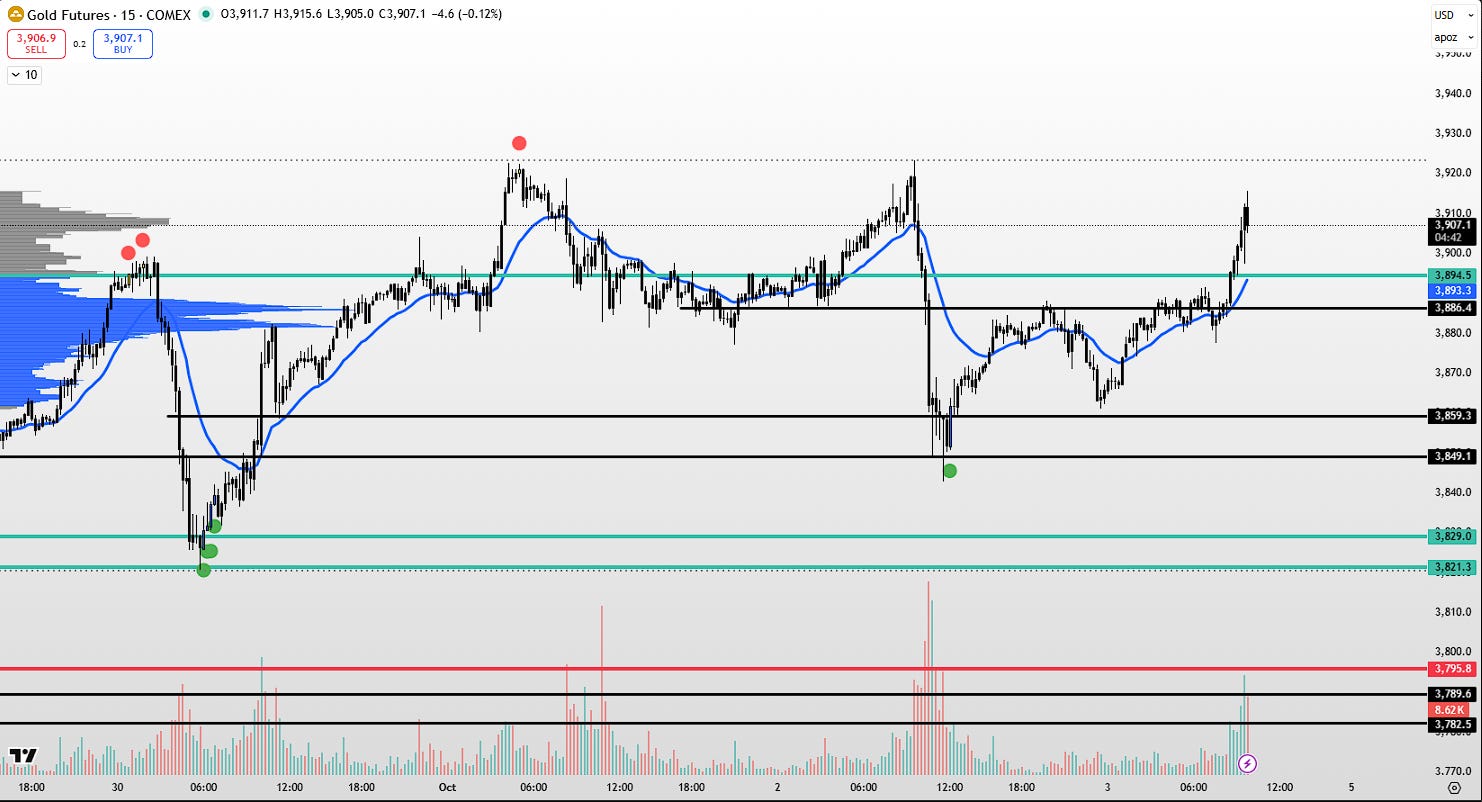Click the black 3,886.4 price label

point(1453,308)
